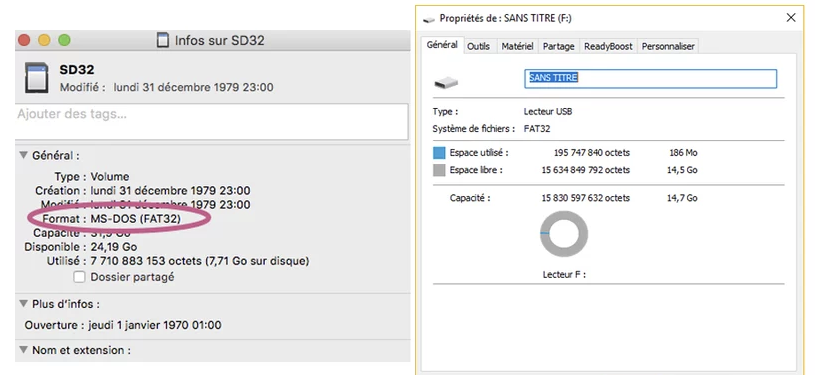The height and width of the screenshot is (375, 818).
Task: Click the SD card icon beside SD32 name
Action: coord(37,78)
